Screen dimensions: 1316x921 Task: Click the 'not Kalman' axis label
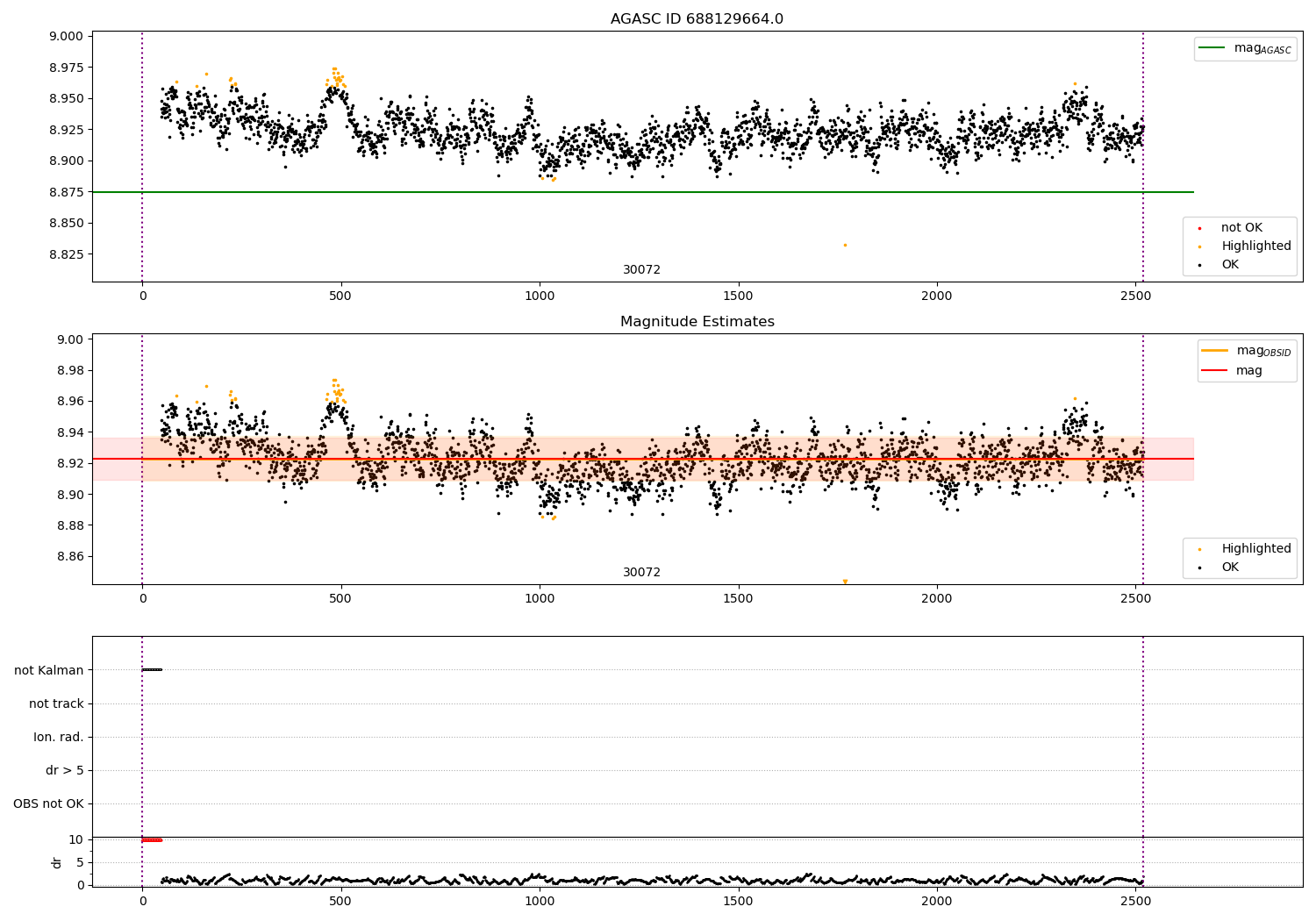(x=49, y=670)
